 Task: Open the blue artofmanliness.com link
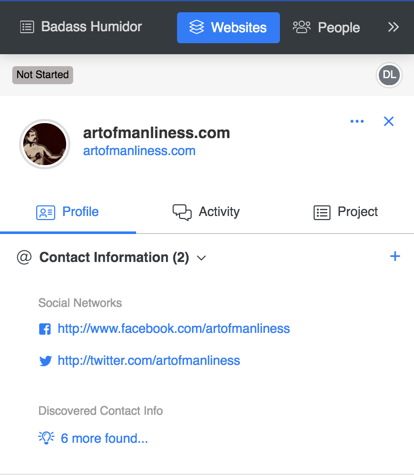pyautogui.click(x=139, y=151)
